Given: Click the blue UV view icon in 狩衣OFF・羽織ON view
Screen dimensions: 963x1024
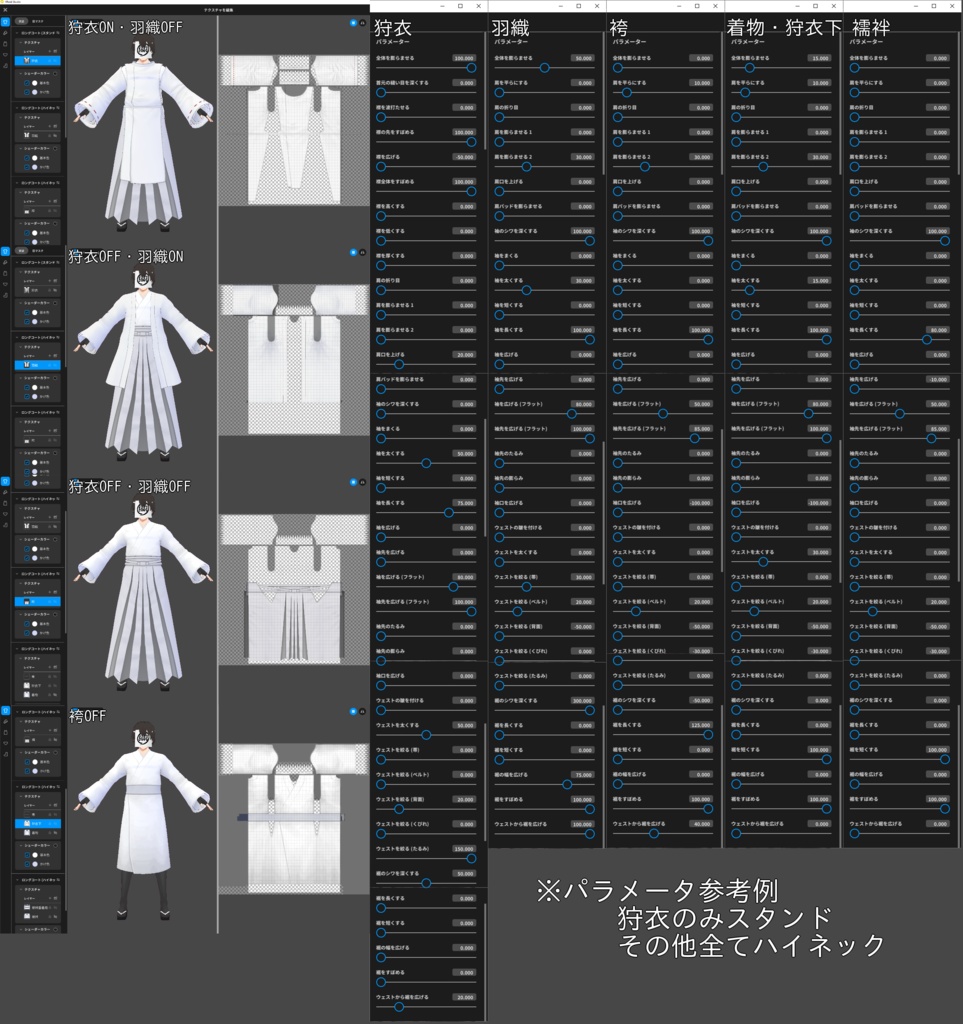Looking at the screenshot, I should (353, 252).
